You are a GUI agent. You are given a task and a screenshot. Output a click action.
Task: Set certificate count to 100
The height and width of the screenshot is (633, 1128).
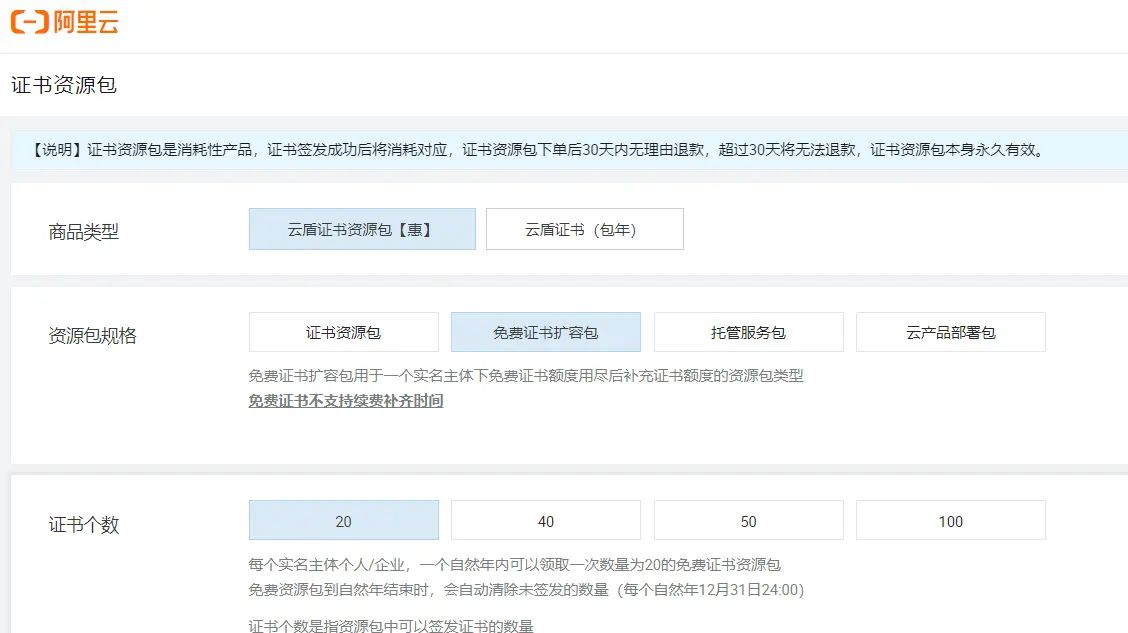951,521
